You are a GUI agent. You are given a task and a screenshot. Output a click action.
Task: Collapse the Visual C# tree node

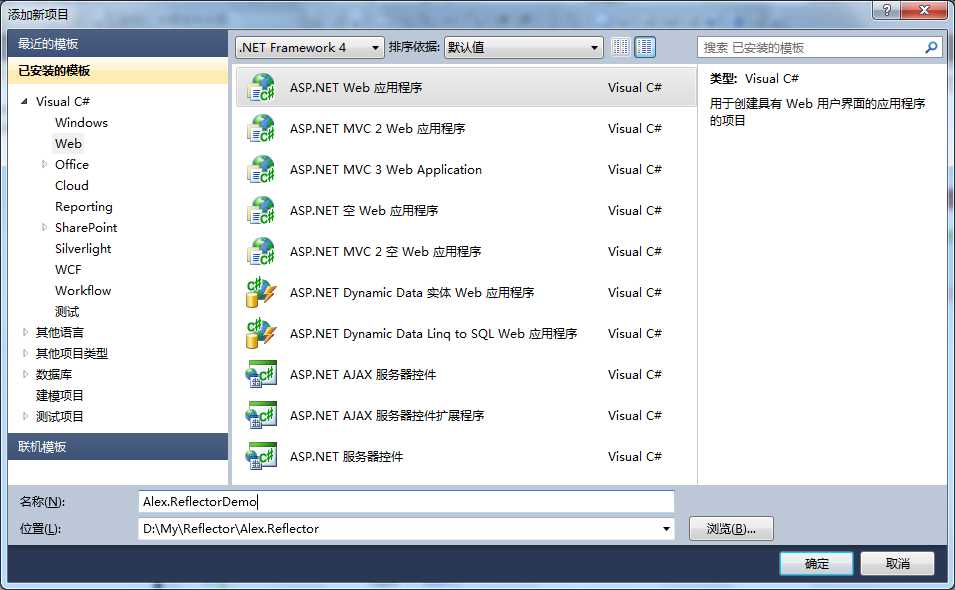pyautogui.click(x=24, y=102)
